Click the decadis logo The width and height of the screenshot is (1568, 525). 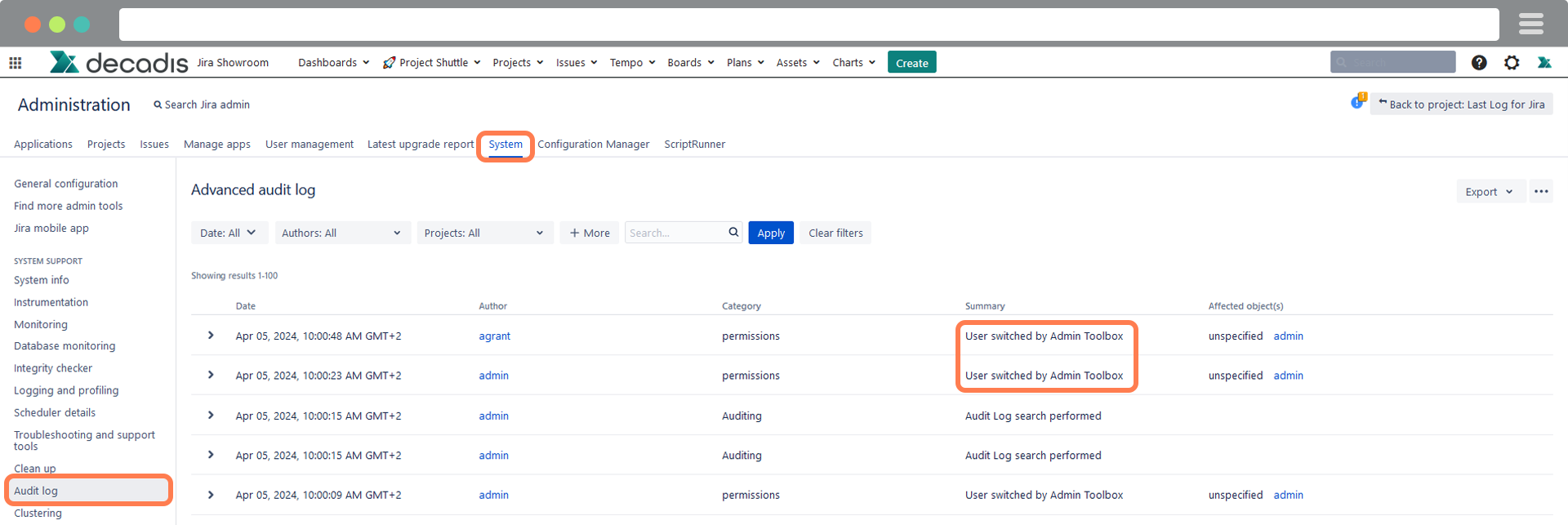[x=119, y=62]
